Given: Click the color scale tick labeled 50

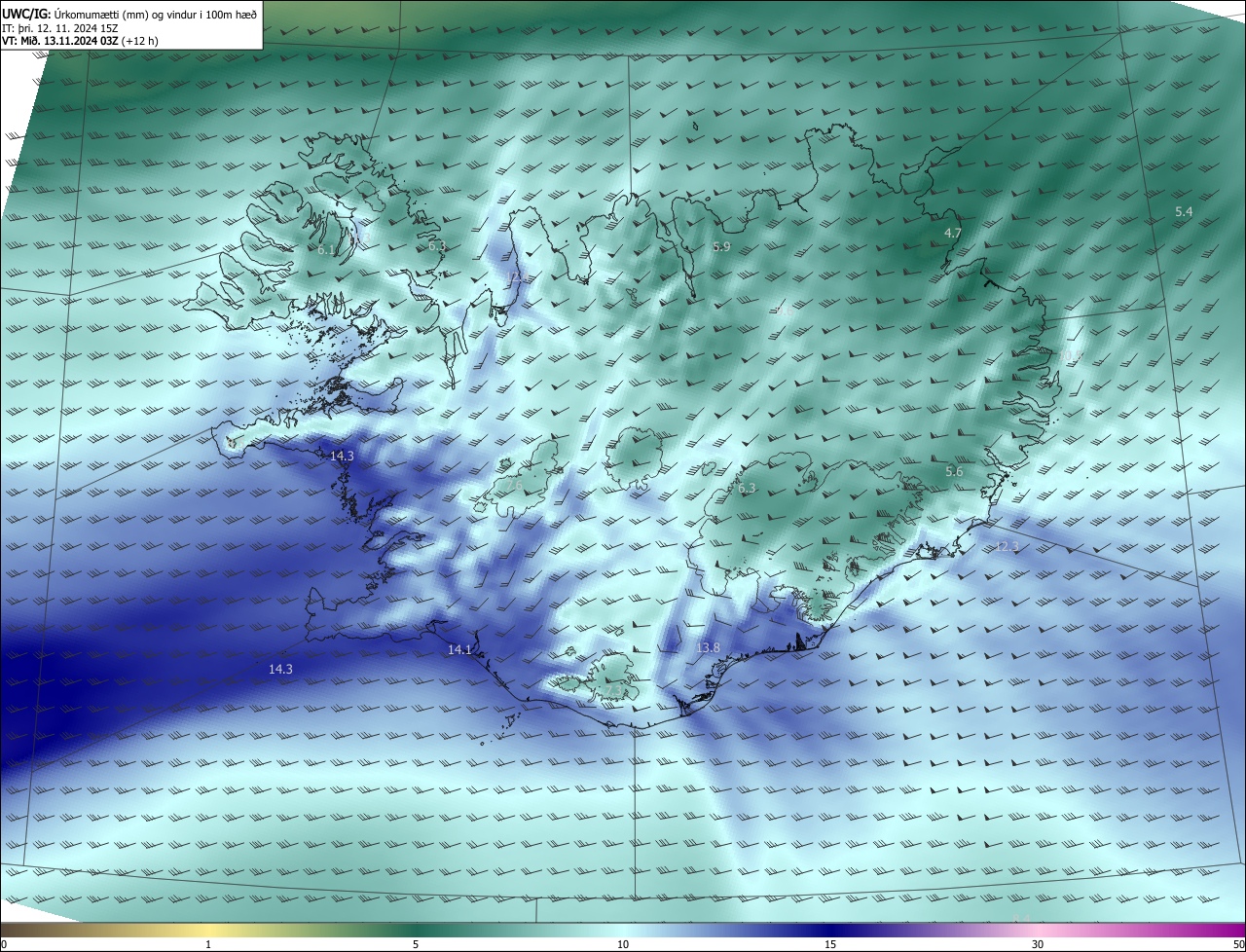Looking at the screenshot, I should (1238, 944).
